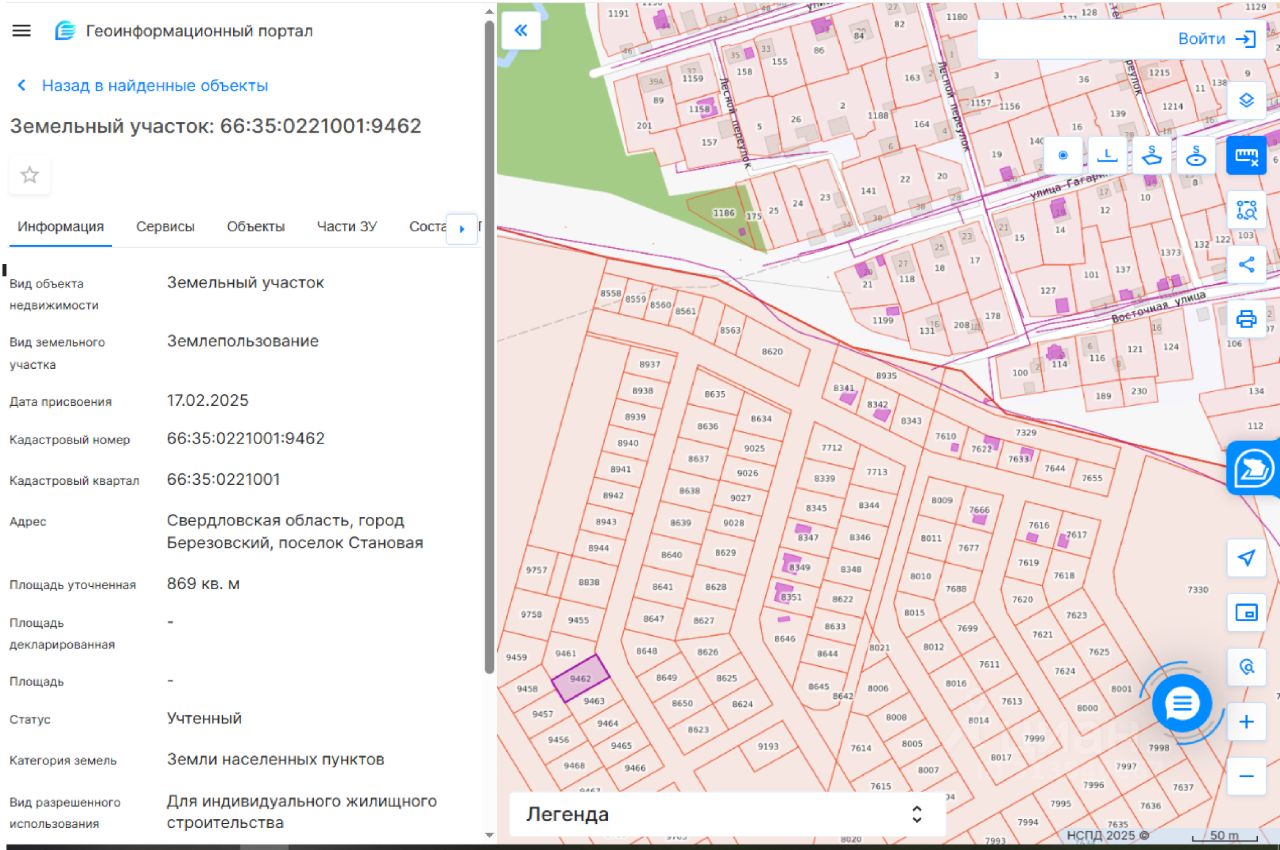Open the hamburger main menu
Screen dimensions: 1280x850
(21, 30)
